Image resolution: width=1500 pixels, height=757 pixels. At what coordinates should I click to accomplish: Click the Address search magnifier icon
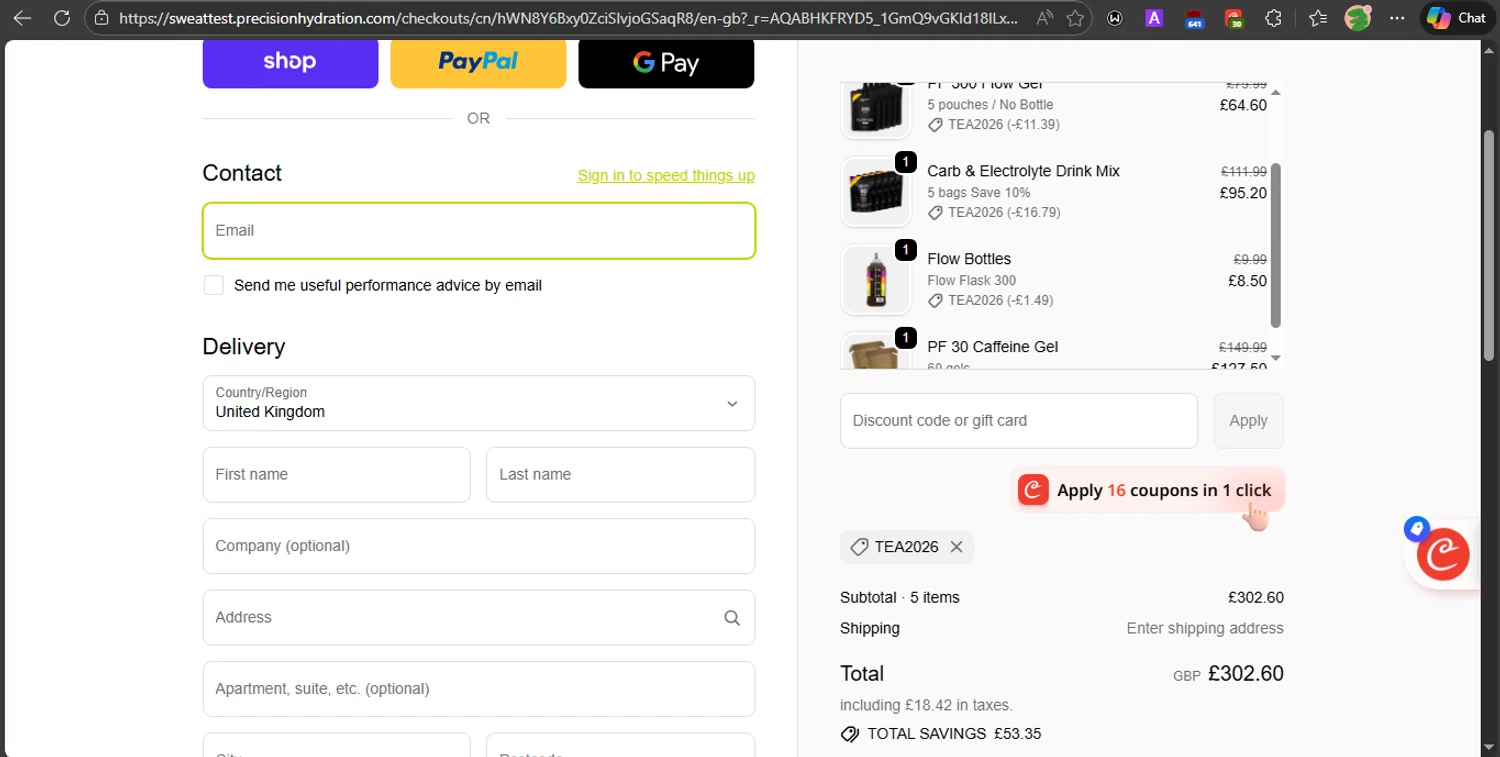732,618
